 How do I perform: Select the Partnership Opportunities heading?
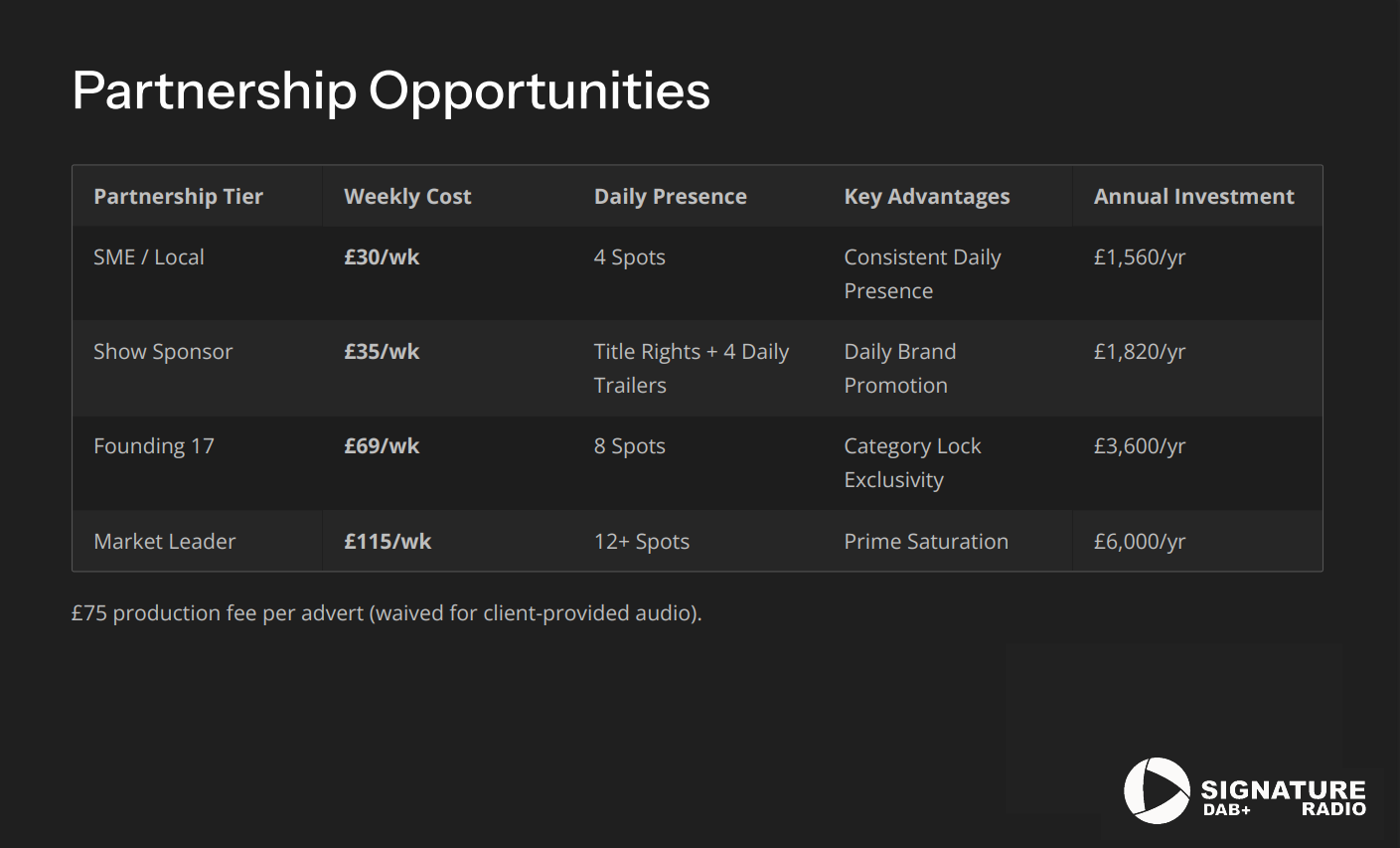pyautogui.click(x=390, y=90)
